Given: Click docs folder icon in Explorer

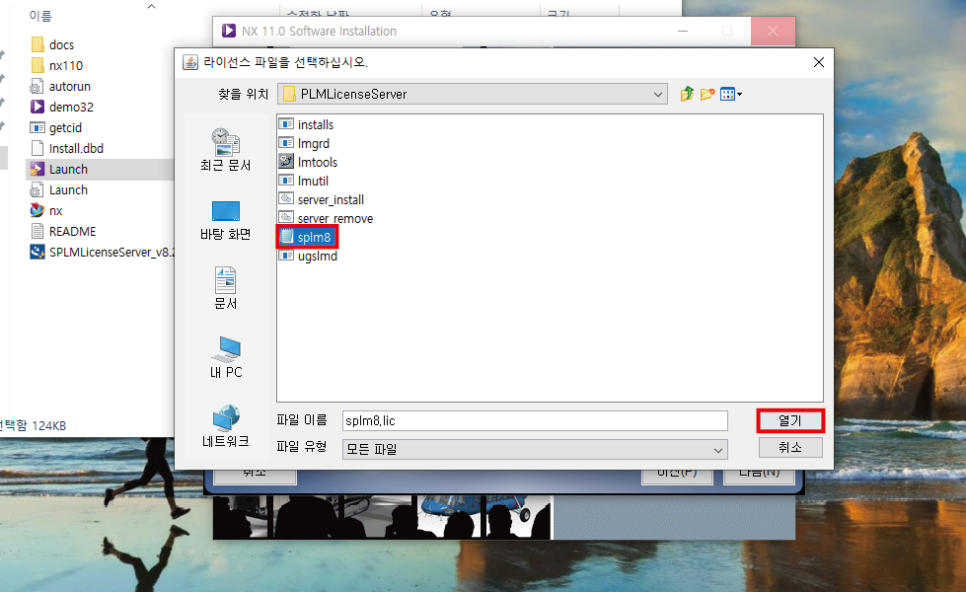Looking at the screenshot, I should click(38, 44).
